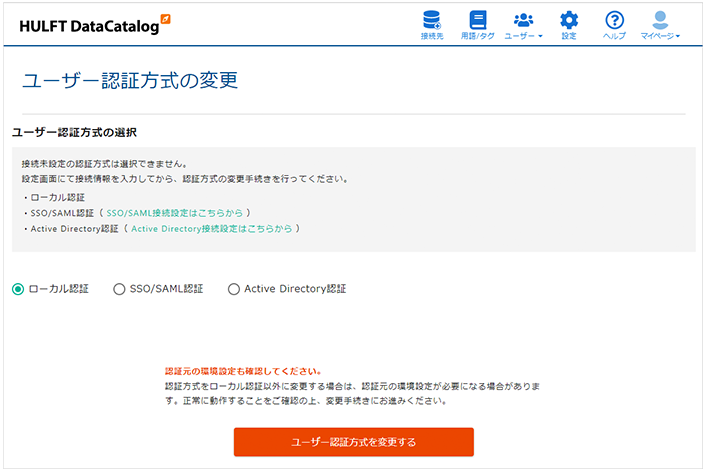Select the ローカル認証 radio button
The height and width of the screenshot is (473, 706).
point(18,289)
